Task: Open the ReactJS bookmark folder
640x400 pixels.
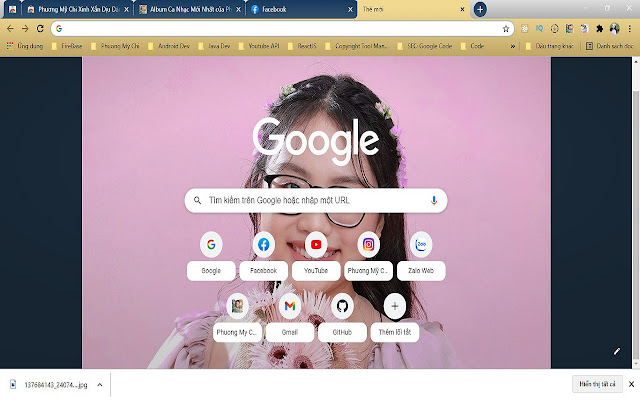Action: pos(302,46)
